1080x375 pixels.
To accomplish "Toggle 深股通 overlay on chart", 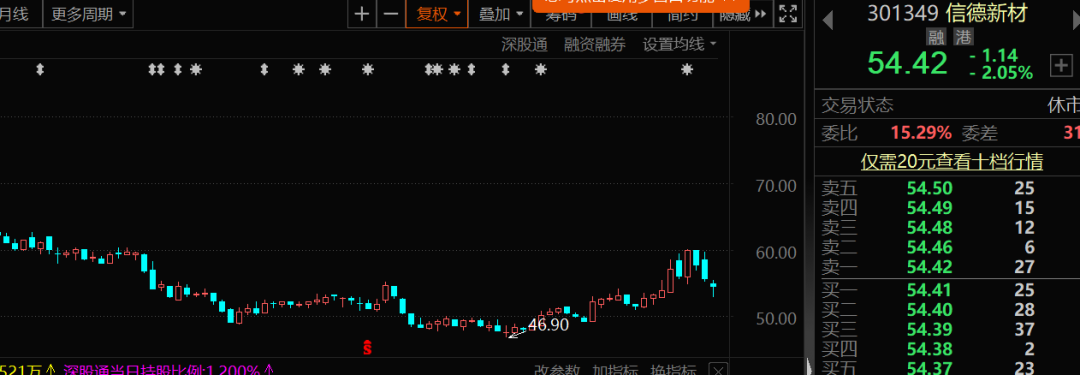I will point(524,45).
